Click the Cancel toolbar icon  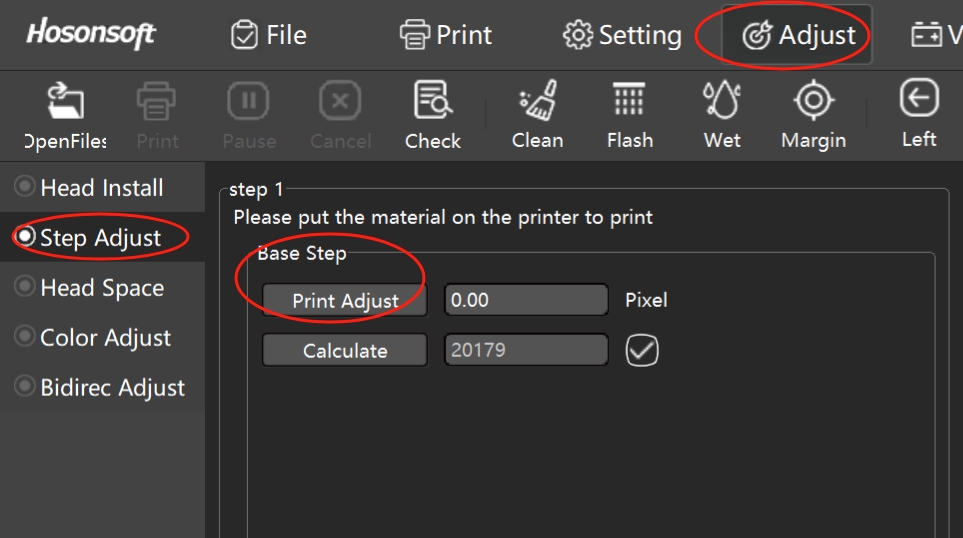340,103
